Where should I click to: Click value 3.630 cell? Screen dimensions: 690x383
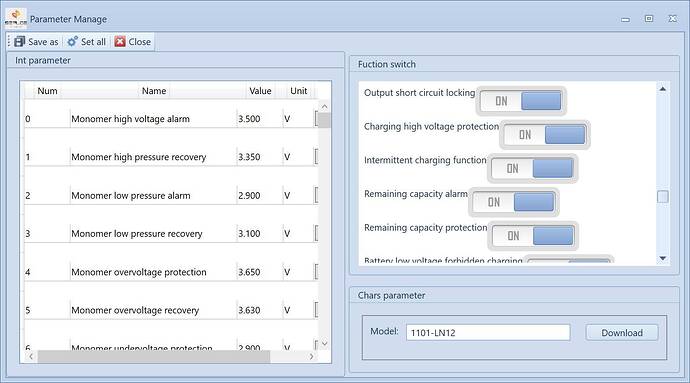(x=260, y=310)
